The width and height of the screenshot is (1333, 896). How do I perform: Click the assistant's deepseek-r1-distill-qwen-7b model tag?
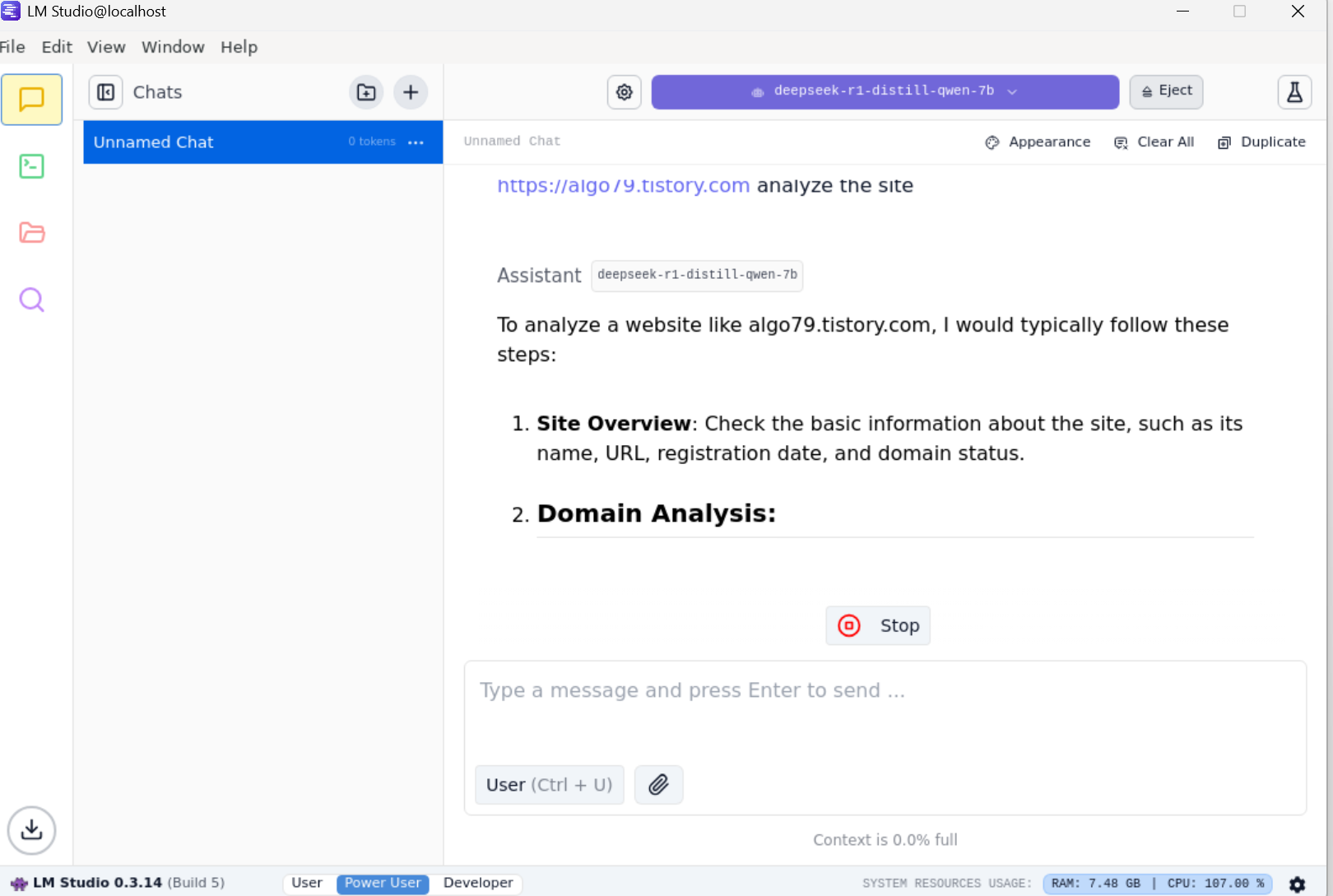697,275
